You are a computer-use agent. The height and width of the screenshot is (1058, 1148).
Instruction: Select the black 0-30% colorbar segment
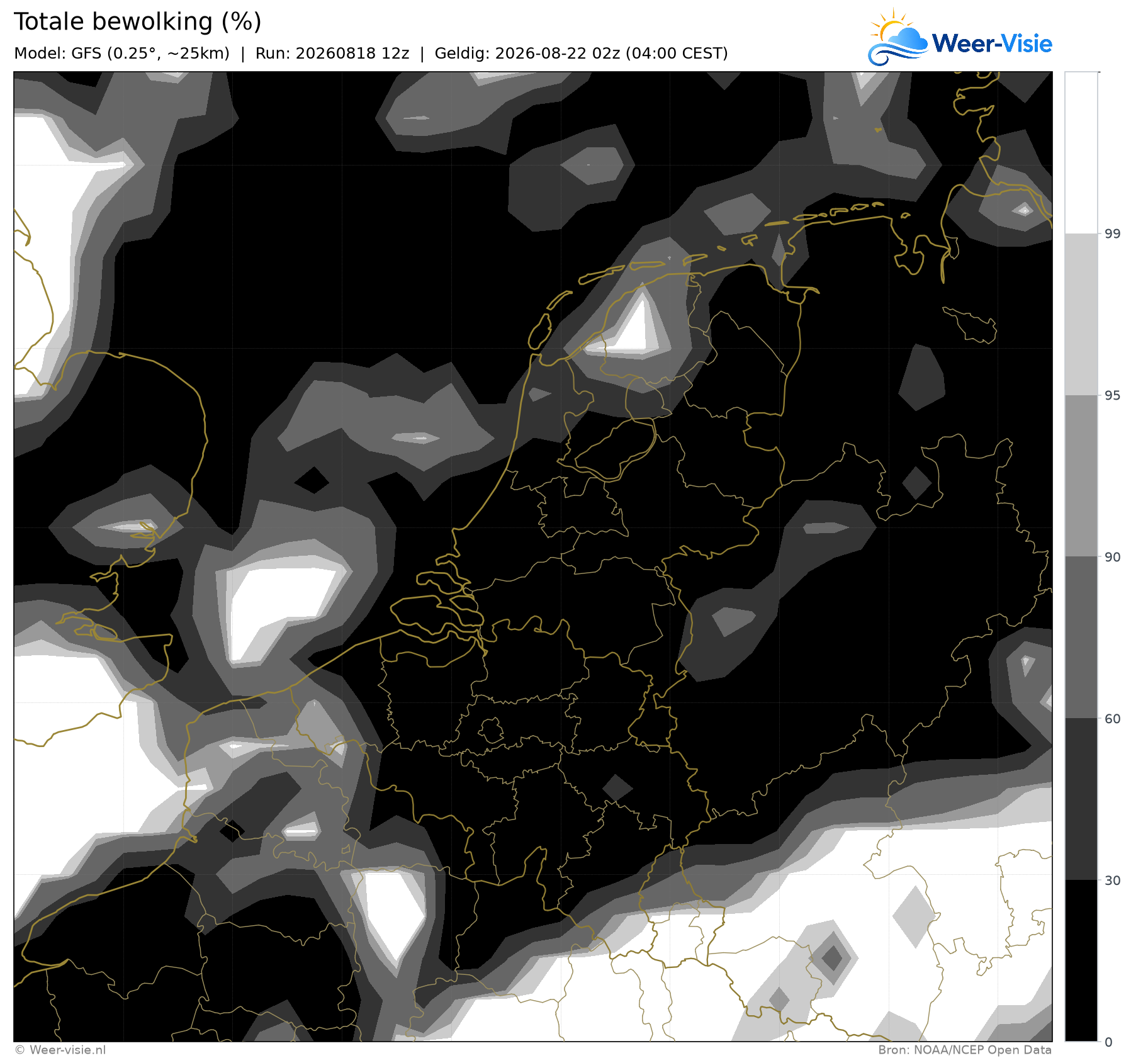[1081, 961]
